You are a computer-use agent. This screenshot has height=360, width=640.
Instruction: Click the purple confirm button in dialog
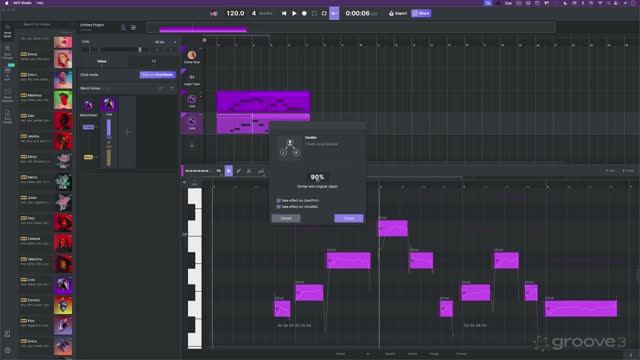click(349, 218)
